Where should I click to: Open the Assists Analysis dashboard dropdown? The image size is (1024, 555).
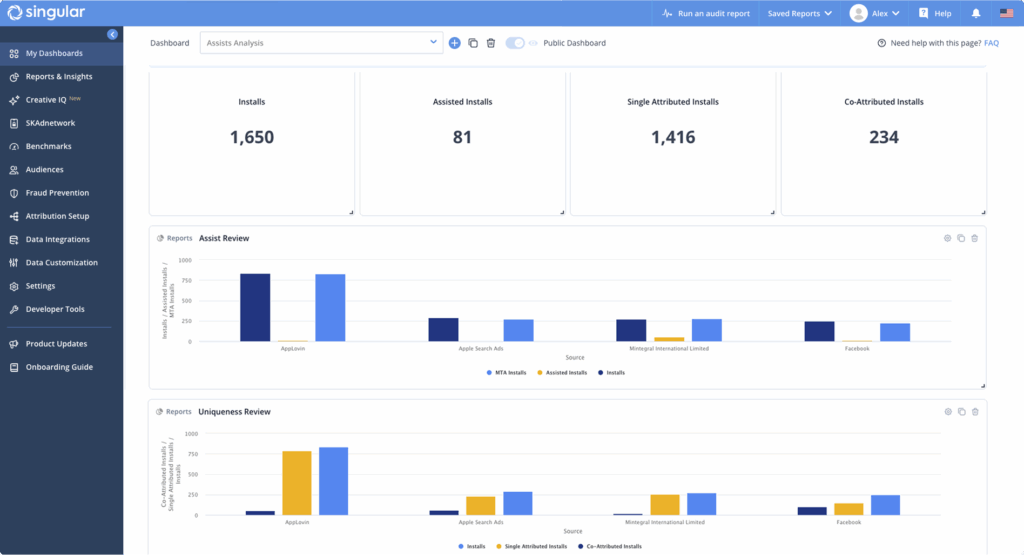tap(321, 43)
